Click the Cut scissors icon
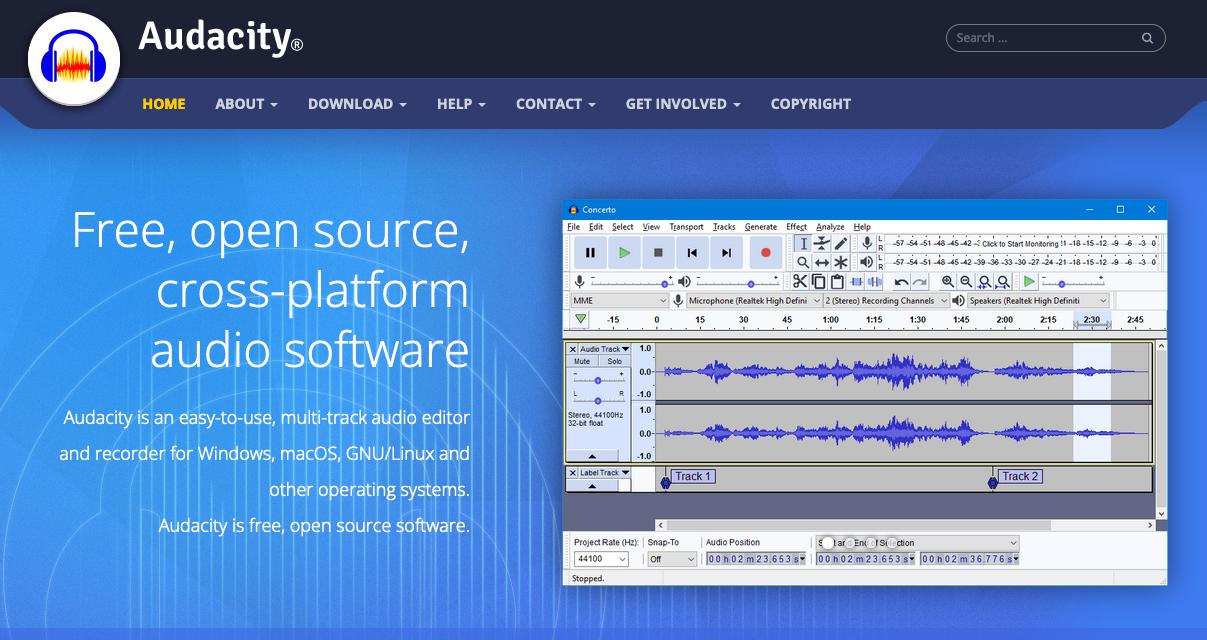Image resolution: width=1207 pixels, height=640 pixels. 800,282
